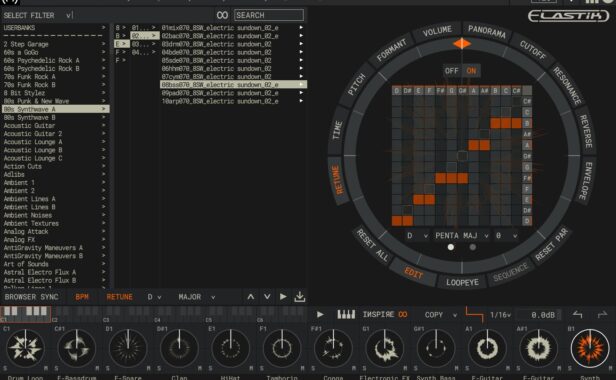616x380 pixels.
Task: Select the Synth Bass pad on G#1
Action: (x=436, y=349)
